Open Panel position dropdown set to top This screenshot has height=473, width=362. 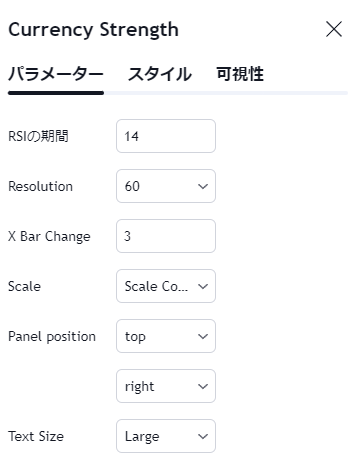[x=166, y=336]
